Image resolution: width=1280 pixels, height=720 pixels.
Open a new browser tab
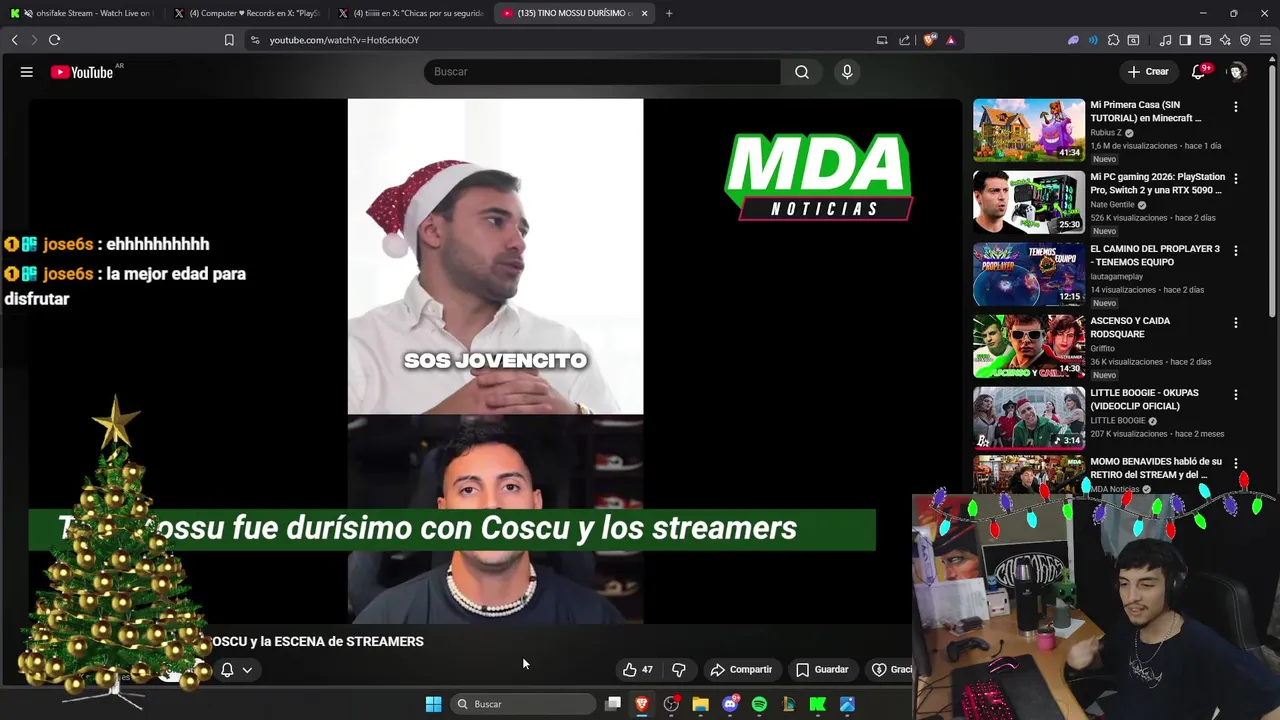coord(669,13)
